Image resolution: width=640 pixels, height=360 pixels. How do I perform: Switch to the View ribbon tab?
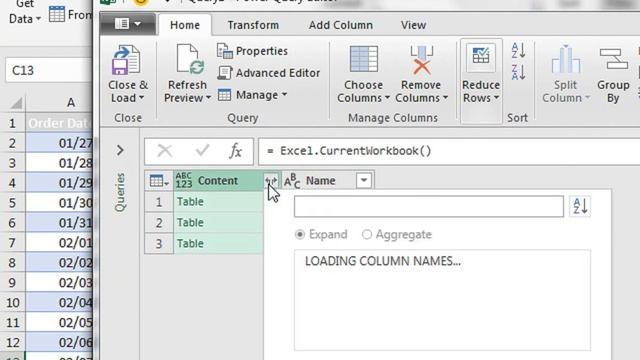[x=413, y=25]
